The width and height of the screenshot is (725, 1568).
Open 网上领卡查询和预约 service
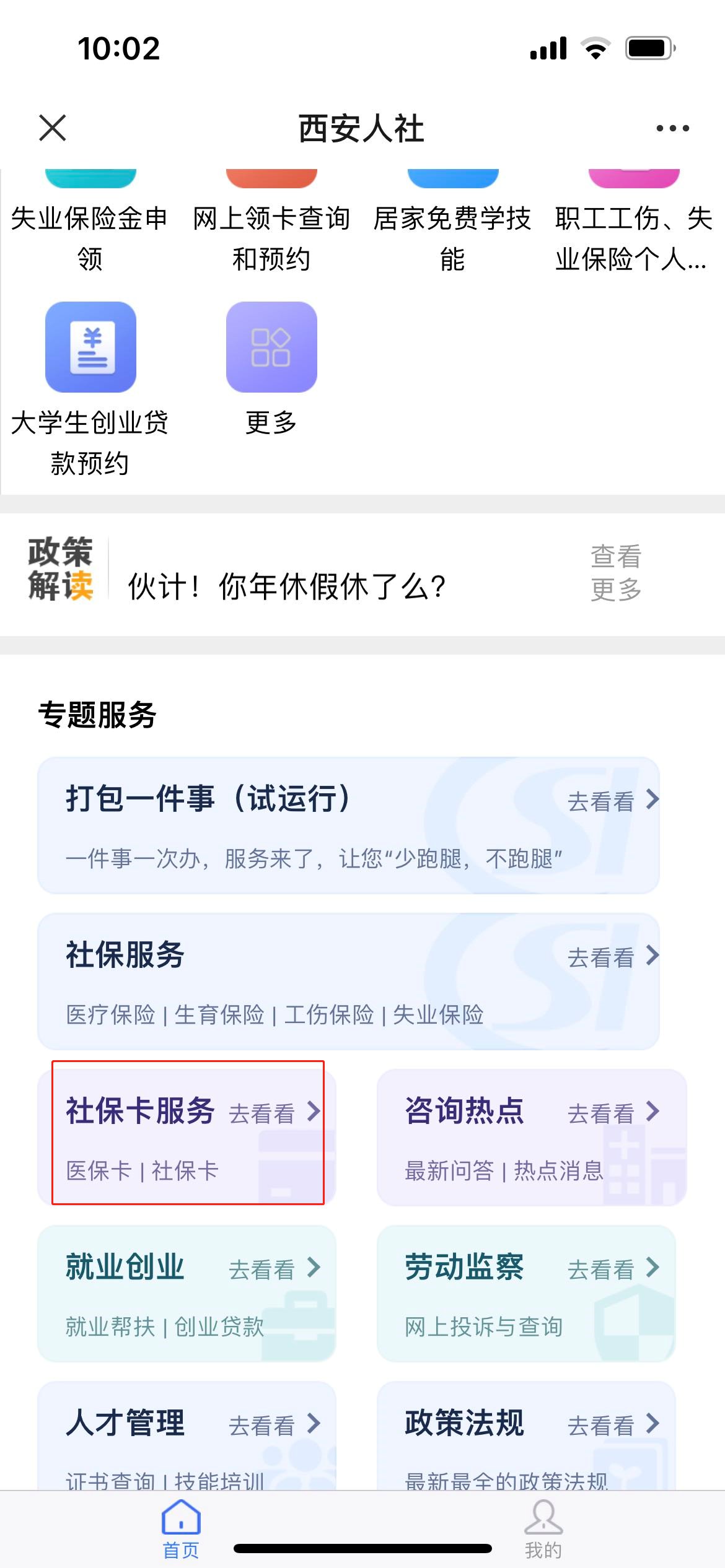click(271, 237)
